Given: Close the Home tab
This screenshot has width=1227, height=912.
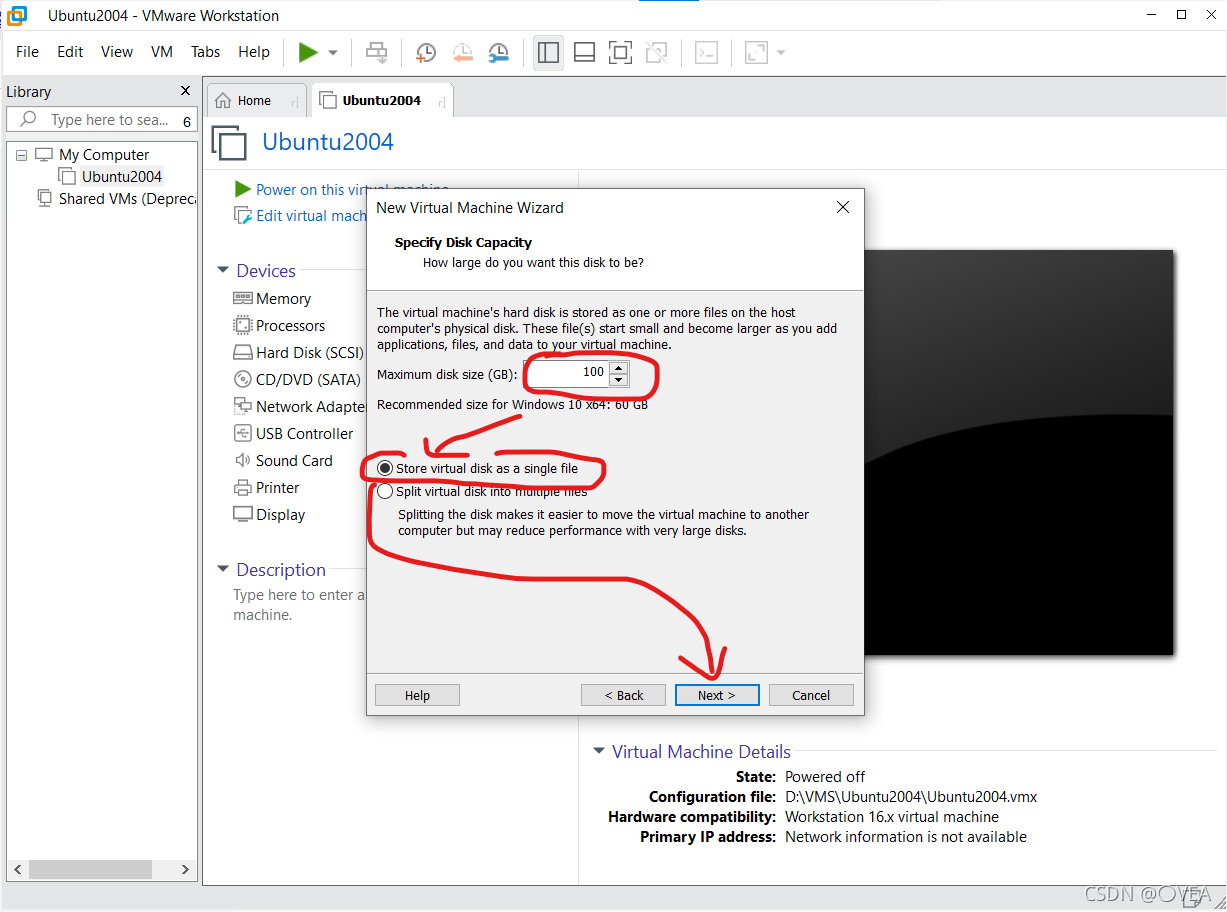Looking at the screenshot, I should [294, 101].
